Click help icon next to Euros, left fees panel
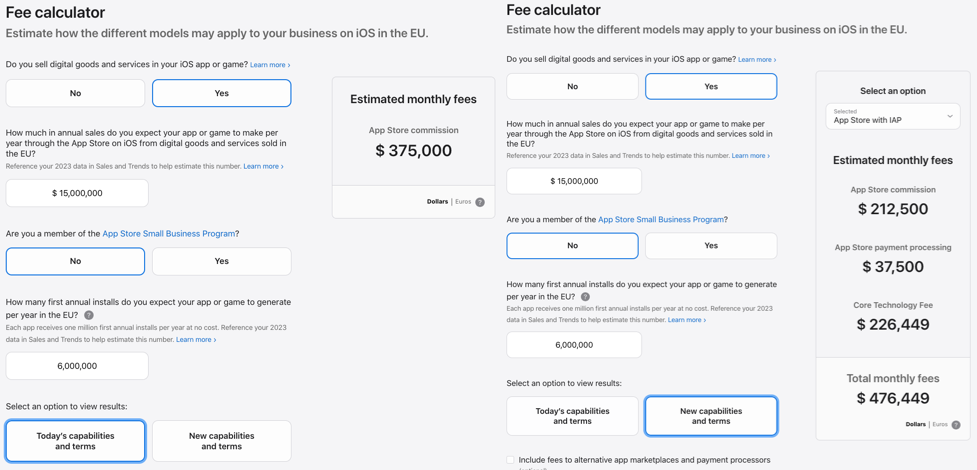 [480, 202]
